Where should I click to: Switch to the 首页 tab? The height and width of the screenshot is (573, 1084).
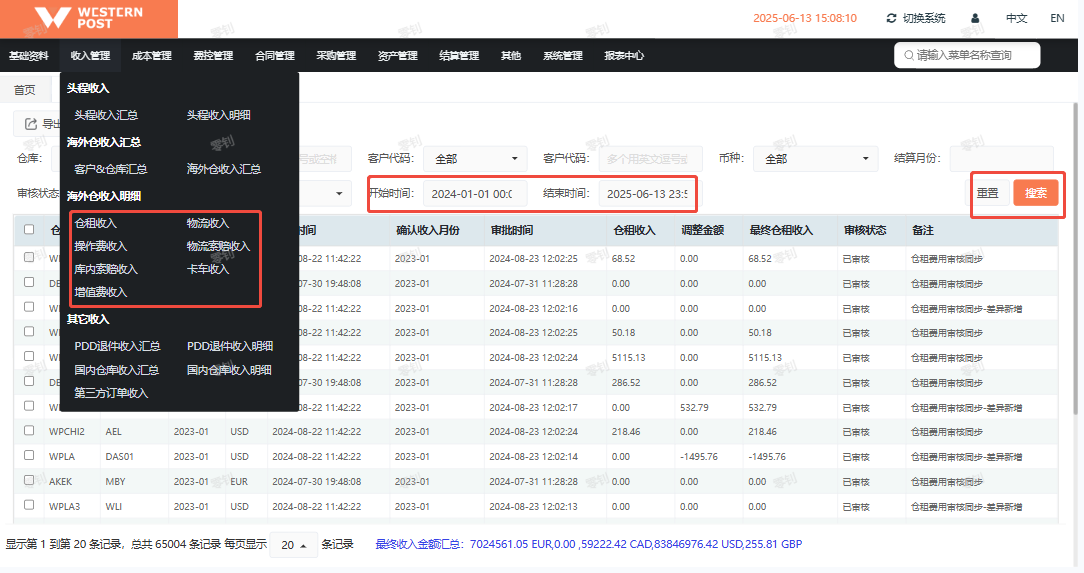pos(25,90)
